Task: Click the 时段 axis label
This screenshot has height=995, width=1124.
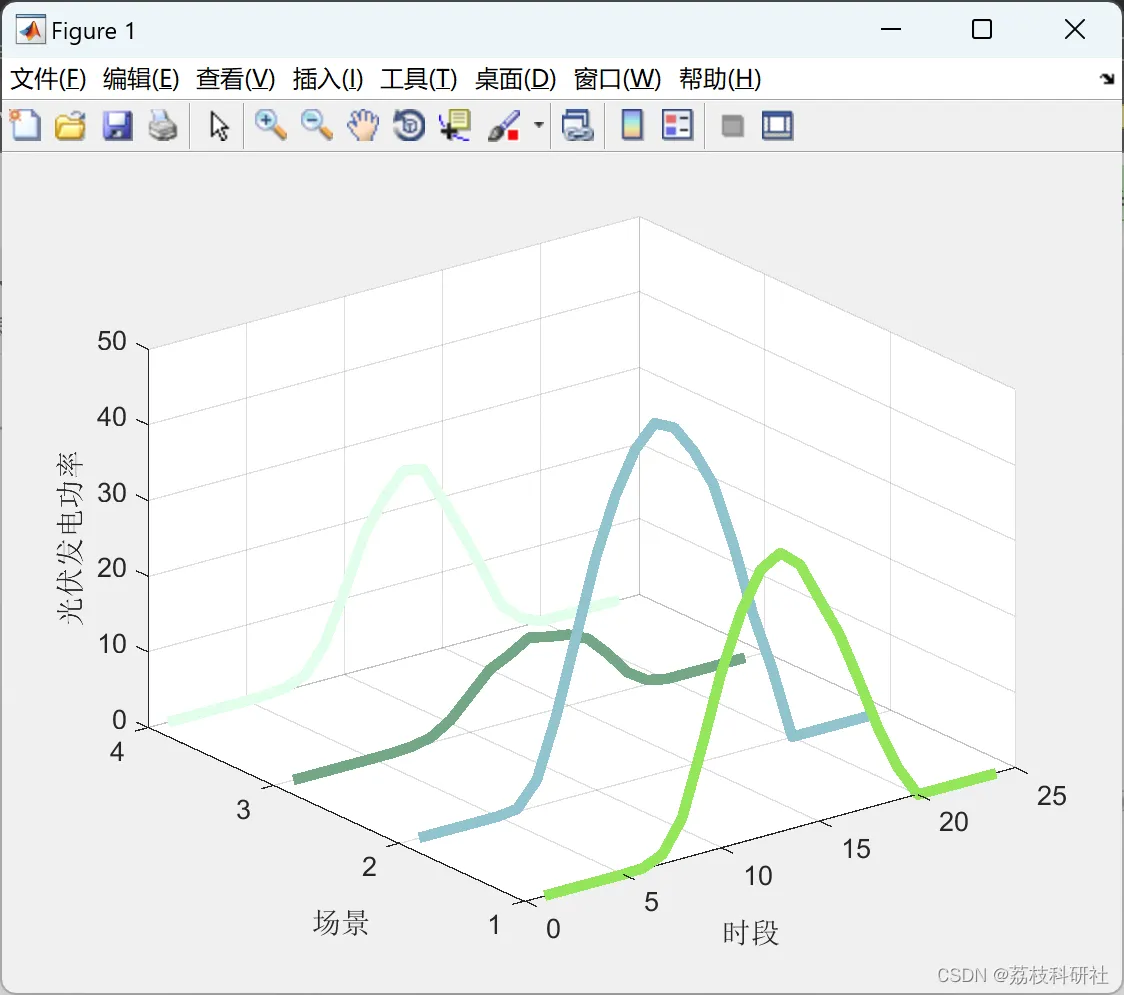Action: tap(751, 933)
